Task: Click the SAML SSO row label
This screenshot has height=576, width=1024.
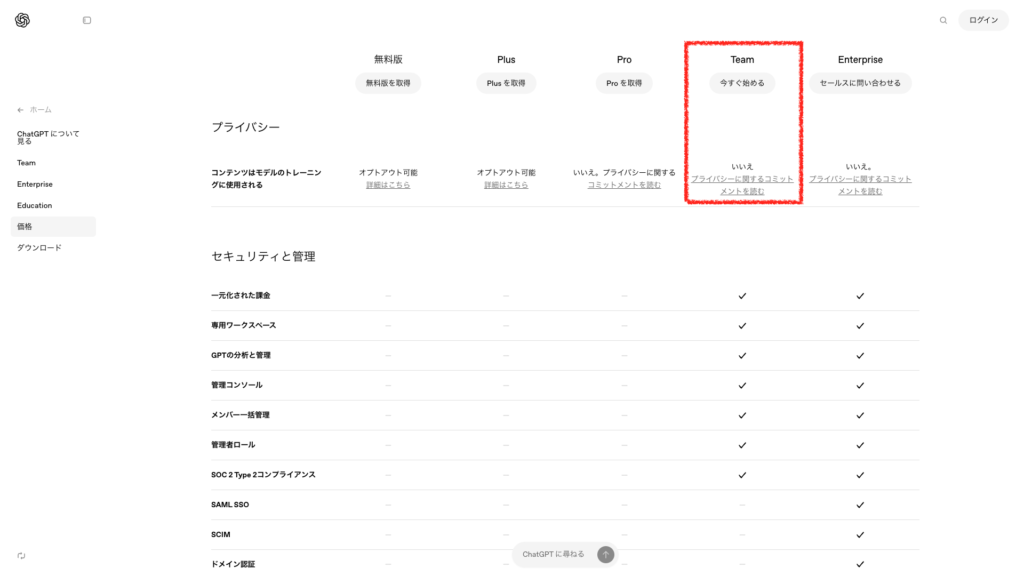Action: coord(230,505)
